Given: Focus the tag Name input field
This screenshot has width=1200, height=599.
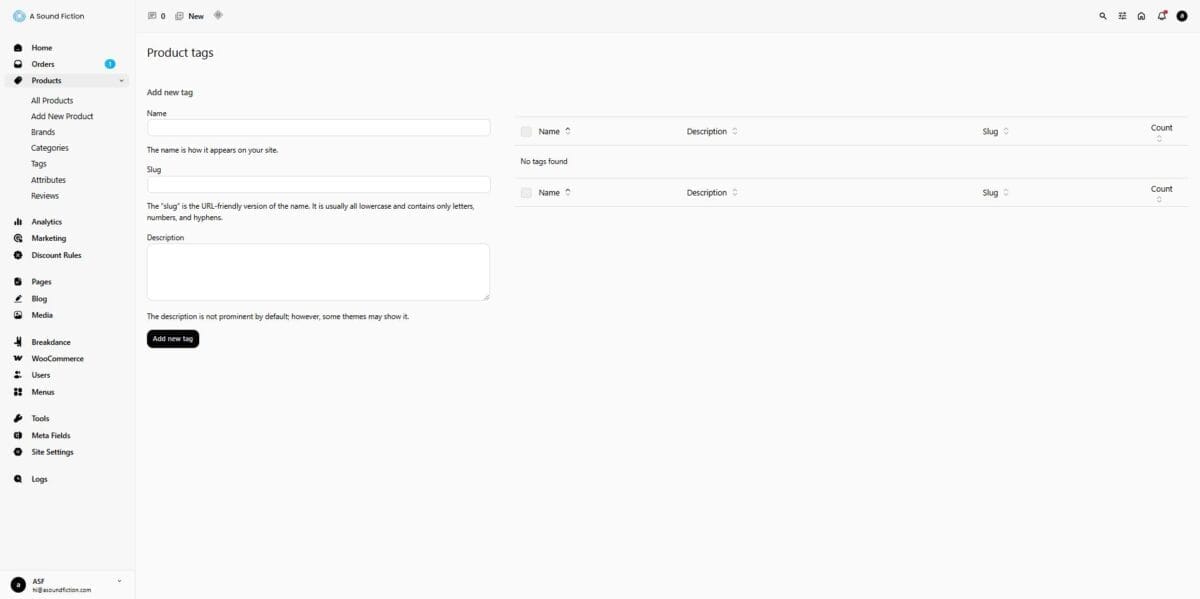Looking at the screenshot, I should tap(318, 128).
